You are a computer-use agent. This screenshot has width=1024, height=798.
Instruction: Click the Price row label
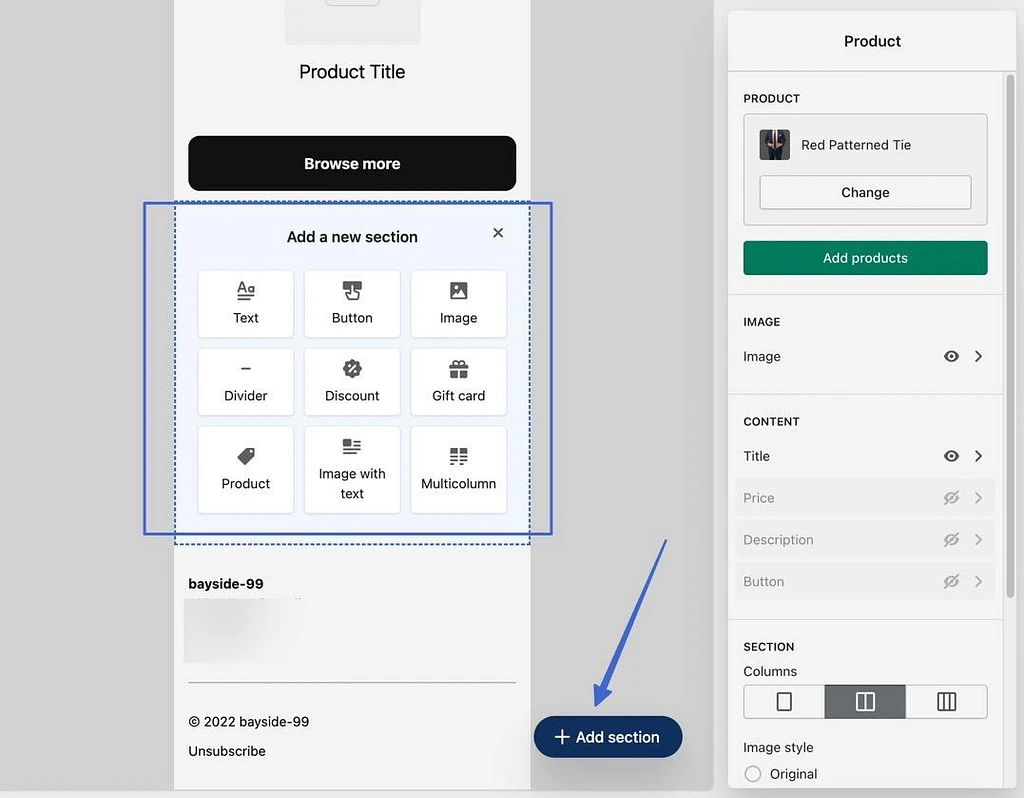(x=759, y=498)
